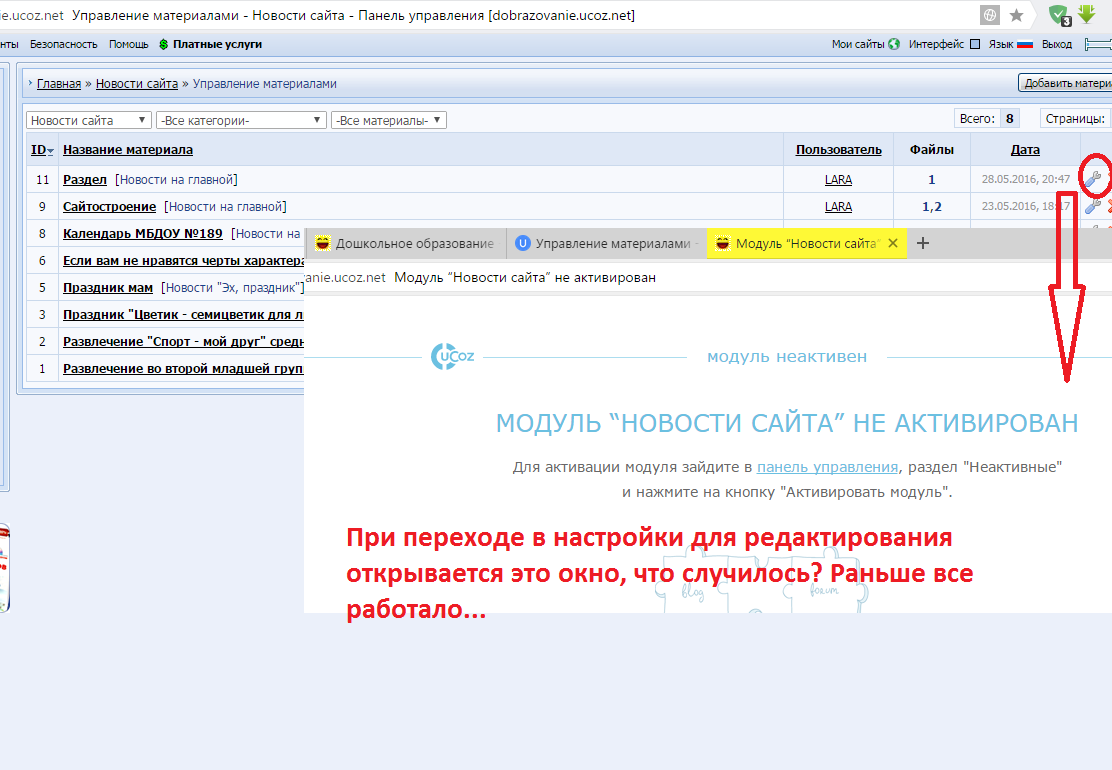
Task: Click the translate page icon in address bar
Action: (x=990, y=15)
